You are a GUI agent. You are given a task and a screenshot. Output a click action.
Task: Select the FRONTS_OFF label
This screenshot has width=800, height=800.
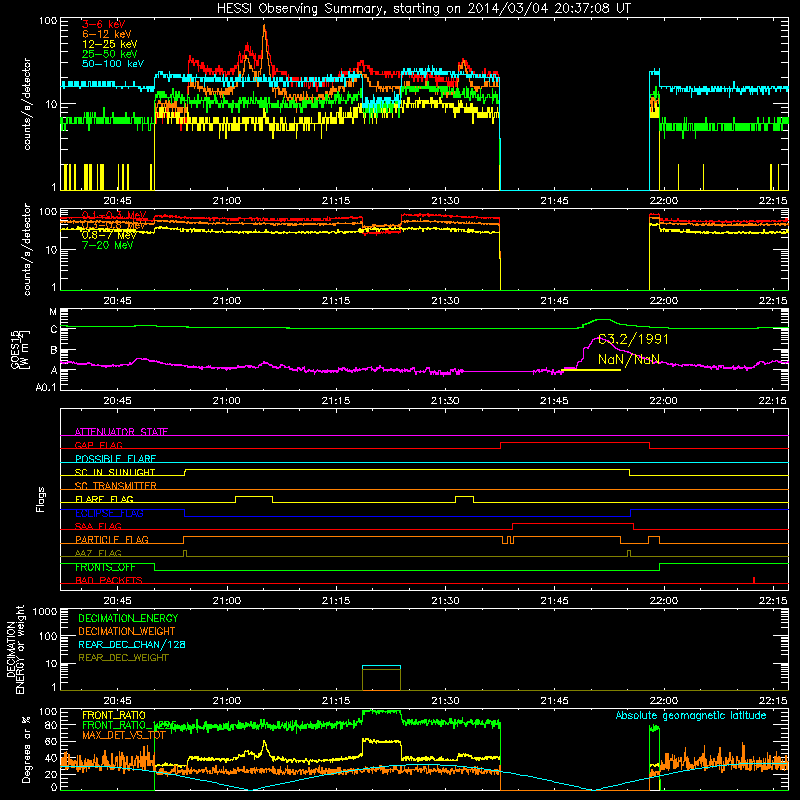click(105, 567)
